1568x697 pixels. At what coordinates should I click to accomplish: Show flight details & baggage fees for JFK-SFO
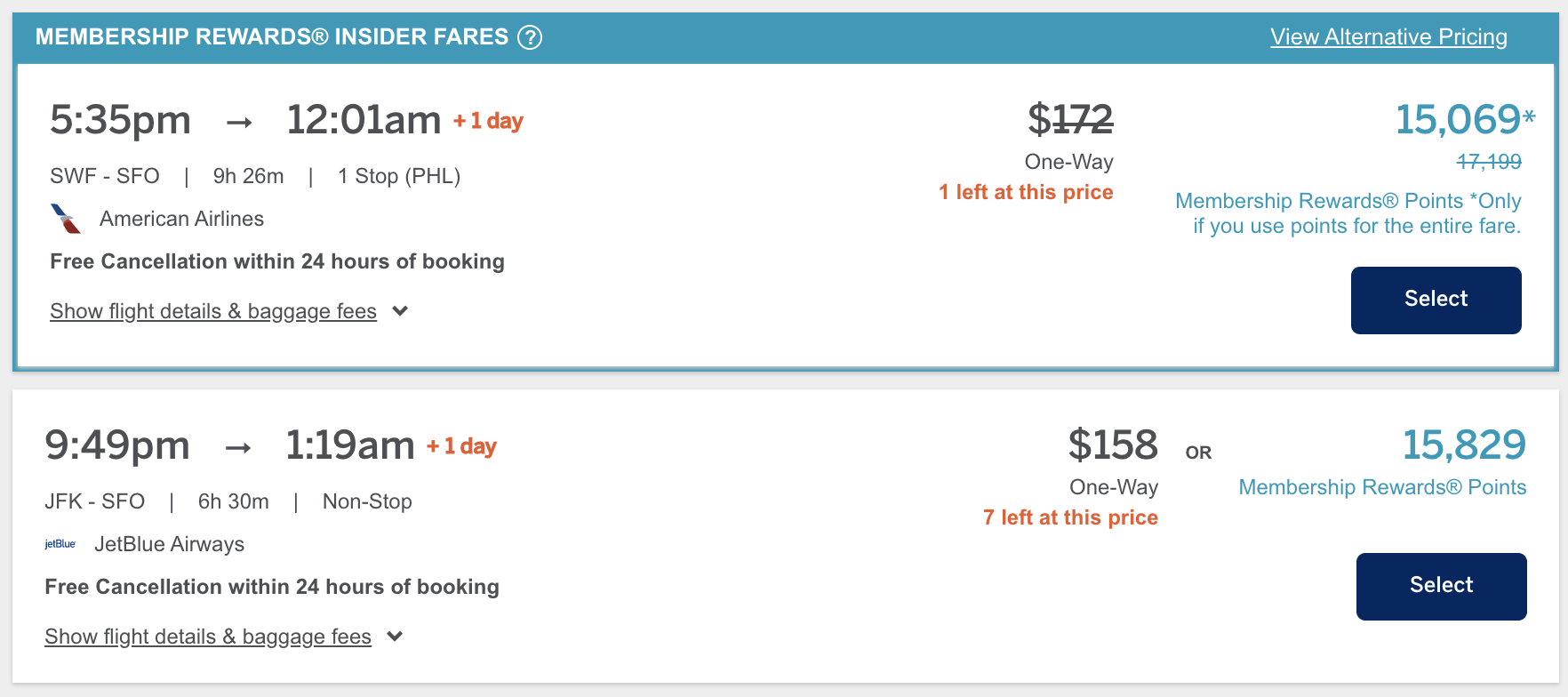click(x=208, y=637)
